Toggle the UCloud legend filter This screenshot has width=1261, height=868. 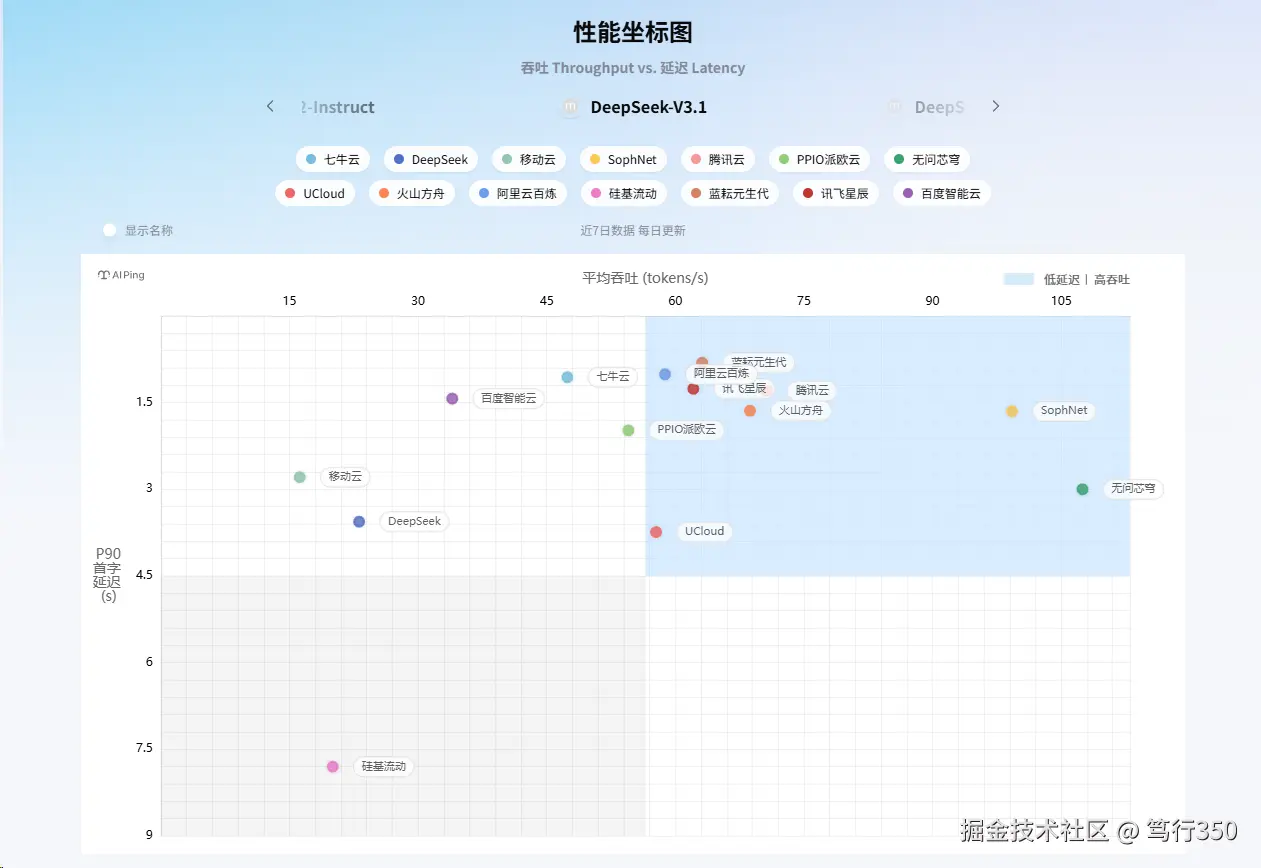point(315,193)
